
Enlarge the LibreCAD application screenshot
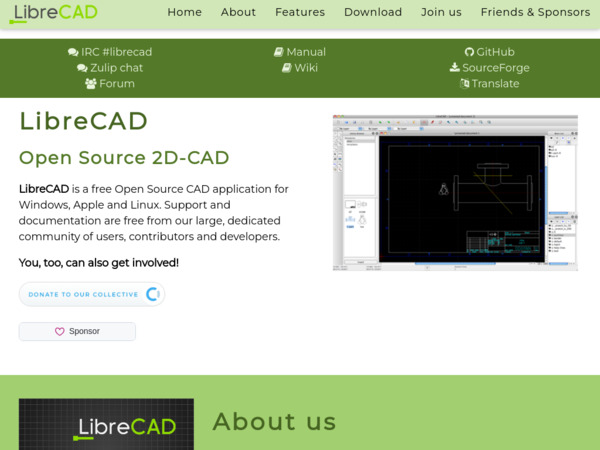coord(455,192)
